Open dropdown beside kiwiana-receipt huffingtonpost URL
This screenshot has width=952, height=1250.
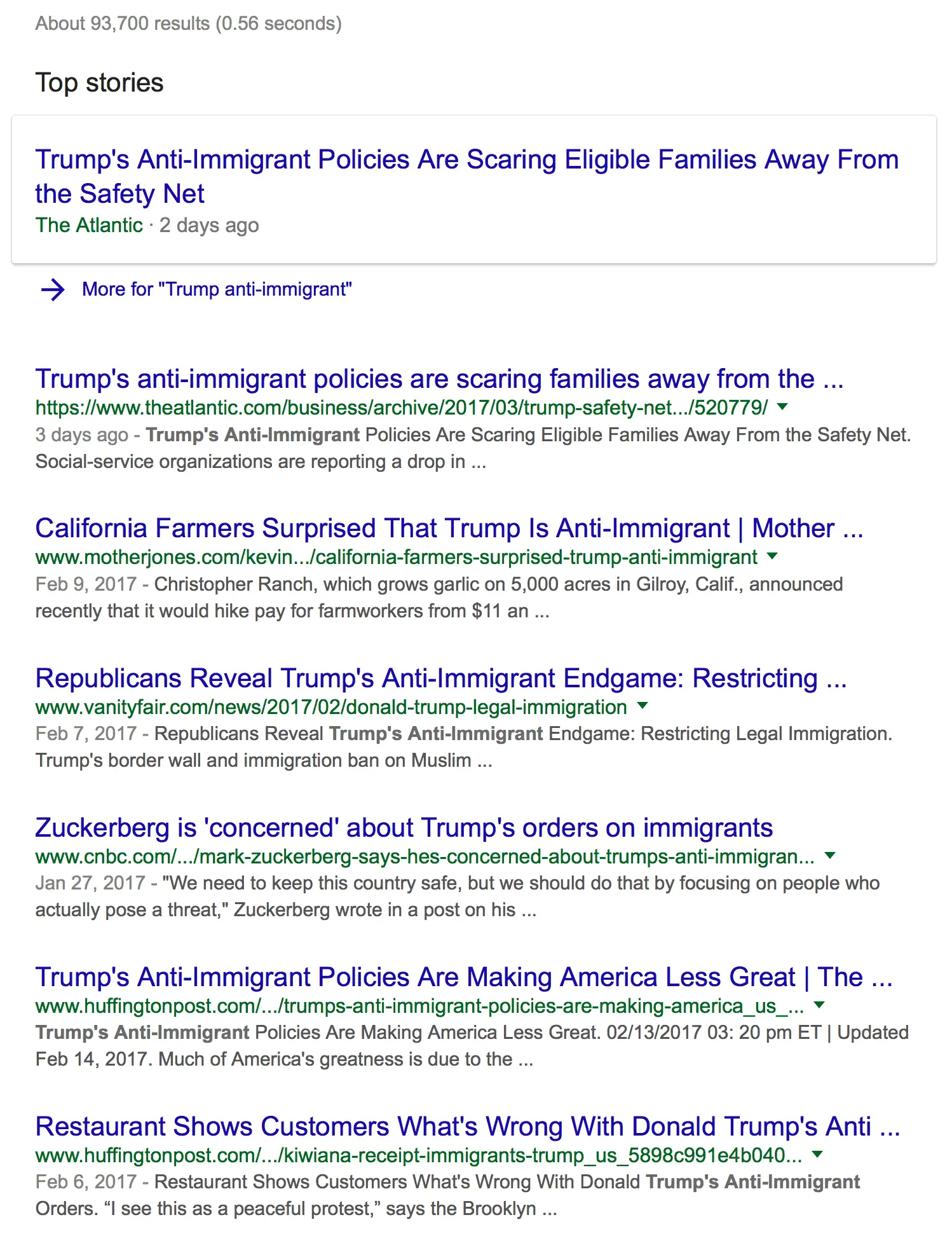click(818, 1155)
